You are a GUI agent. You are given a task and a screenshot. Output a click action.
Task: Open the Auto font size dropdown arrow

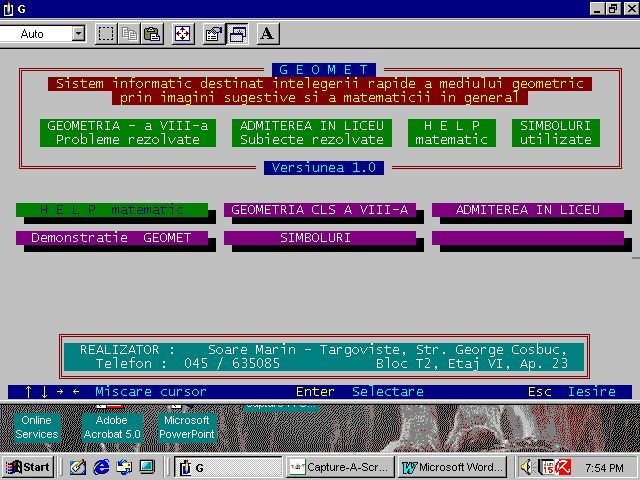pyautogui.click(x=78, y=33)
